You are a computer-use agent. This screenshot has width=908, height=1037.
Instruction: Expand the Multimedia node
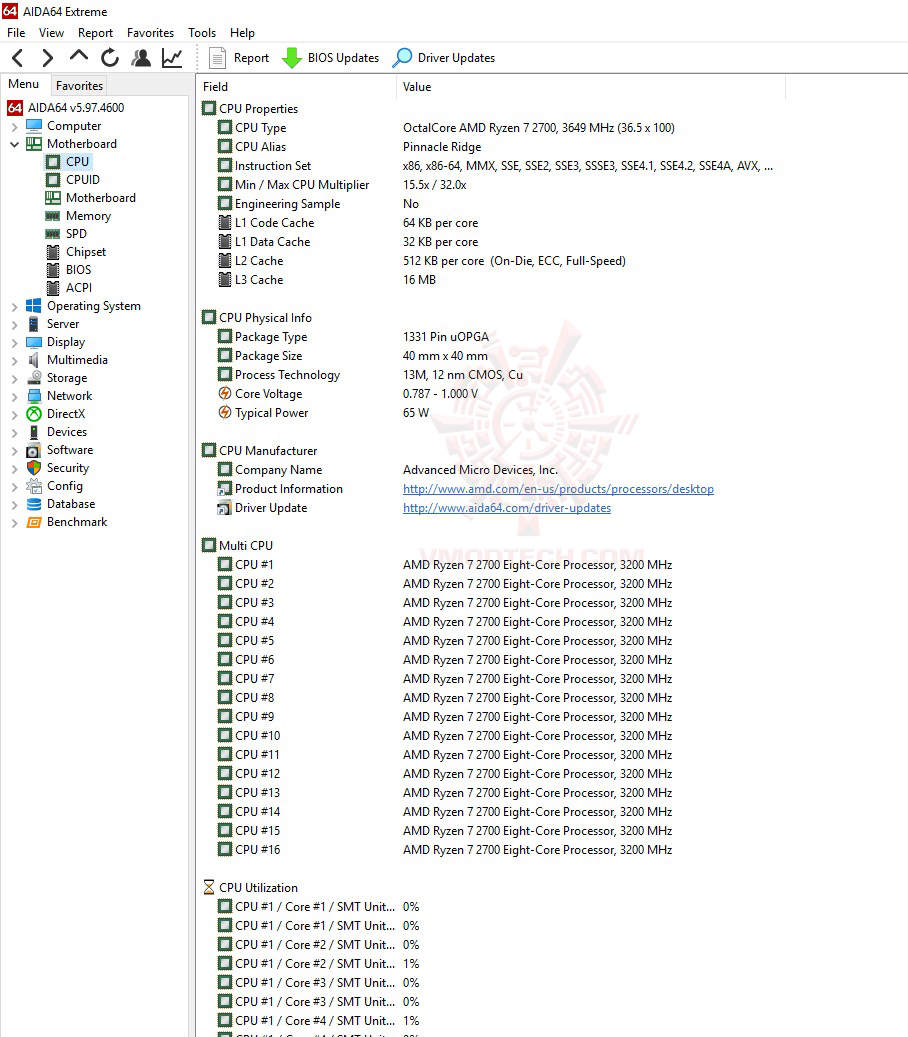(x=14, y=360)
